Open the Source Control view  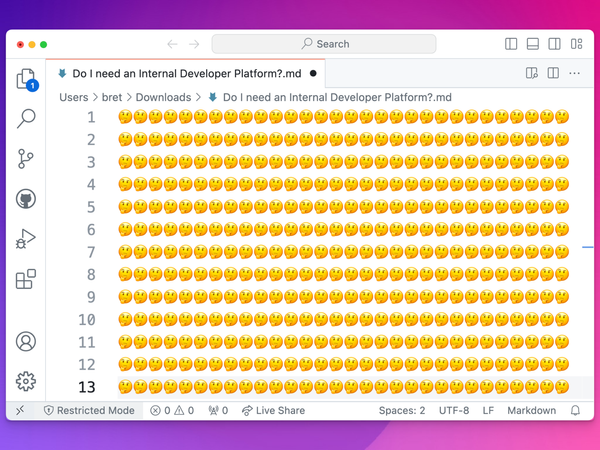tap(26, 159)
